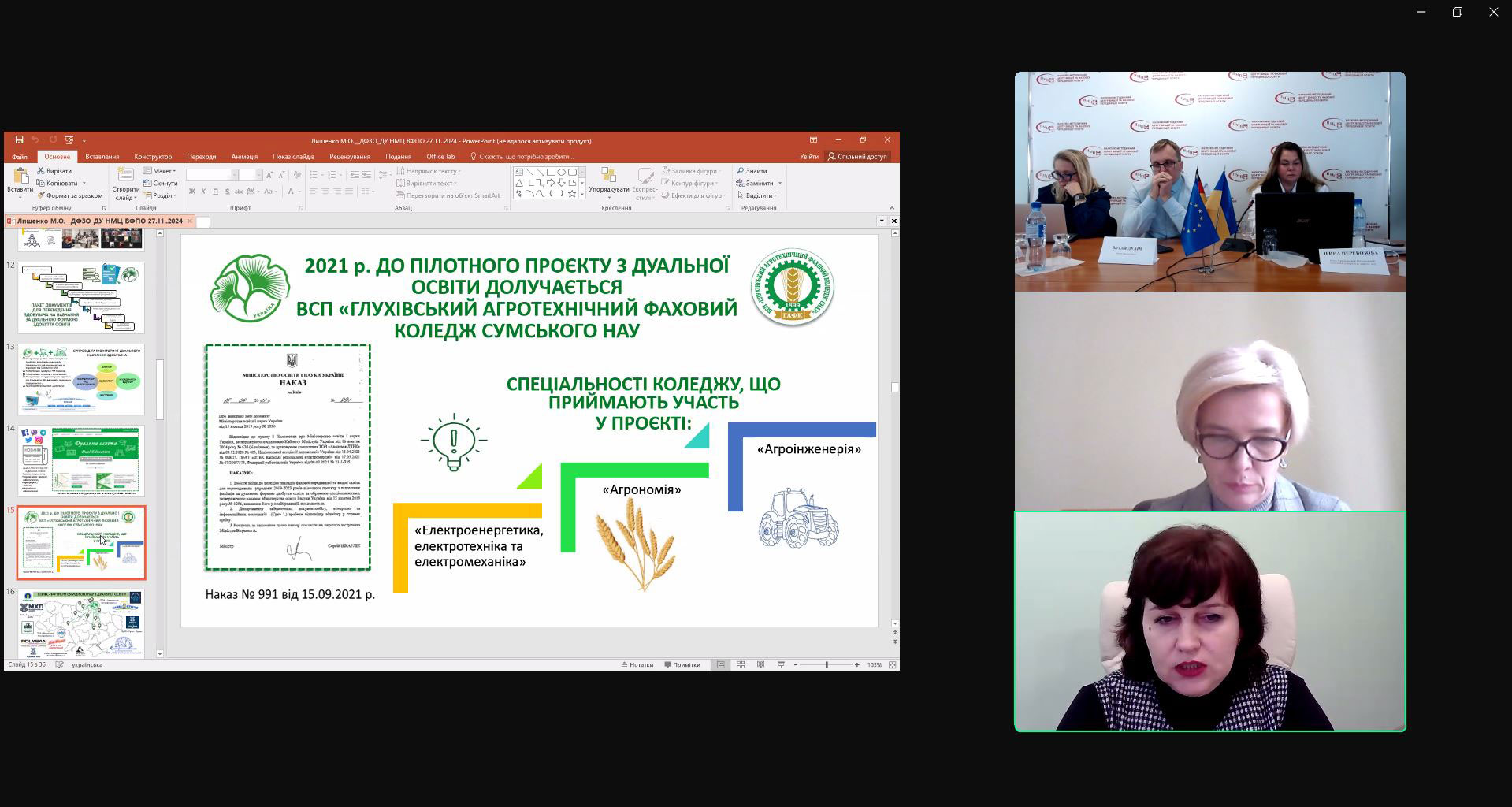Click the Office Tab ribbon tab
Screen dimensions: 1512x807
click(440, 157)
